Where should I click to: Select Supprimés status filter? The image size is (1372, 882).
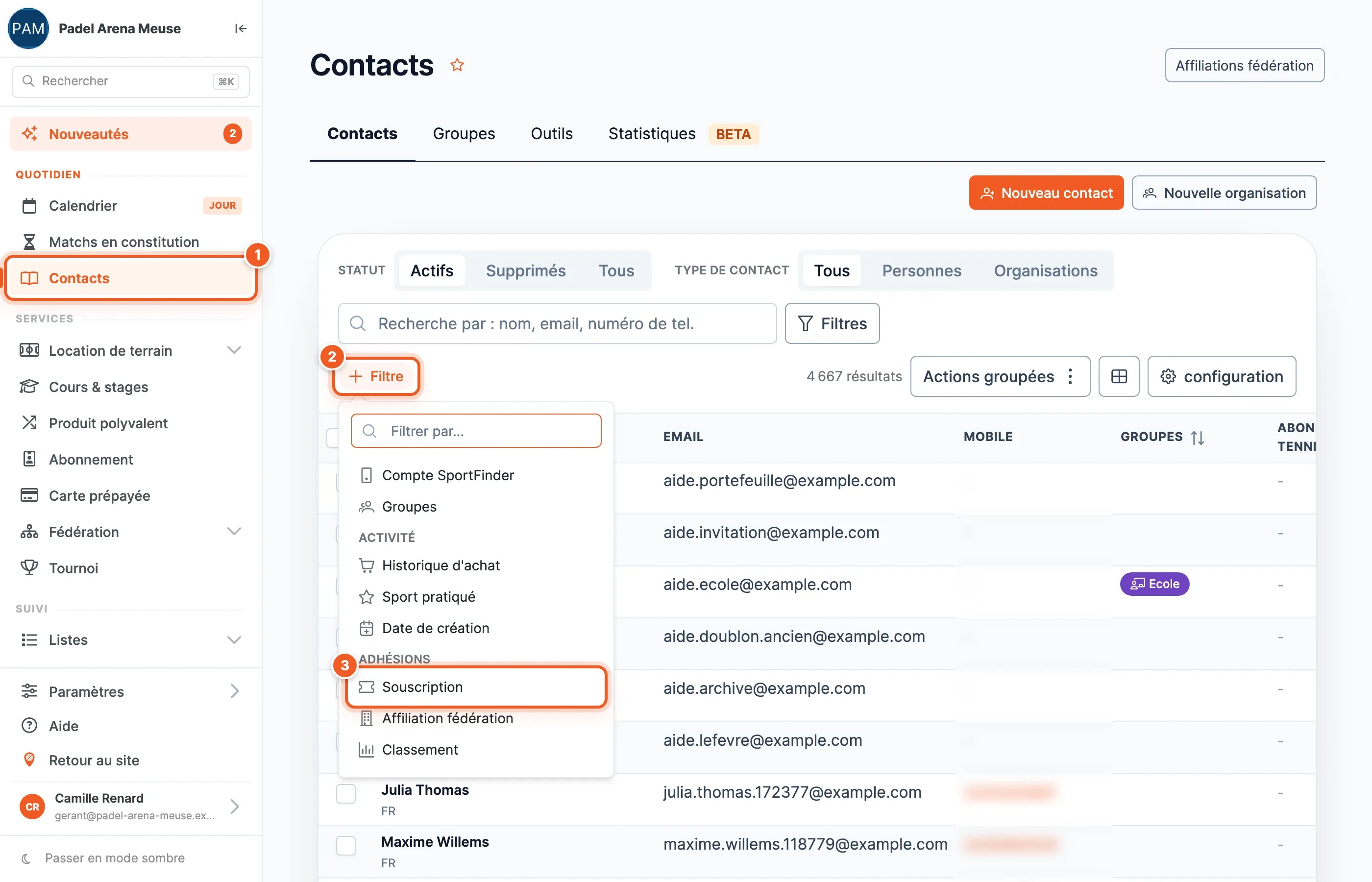[526, 270]
